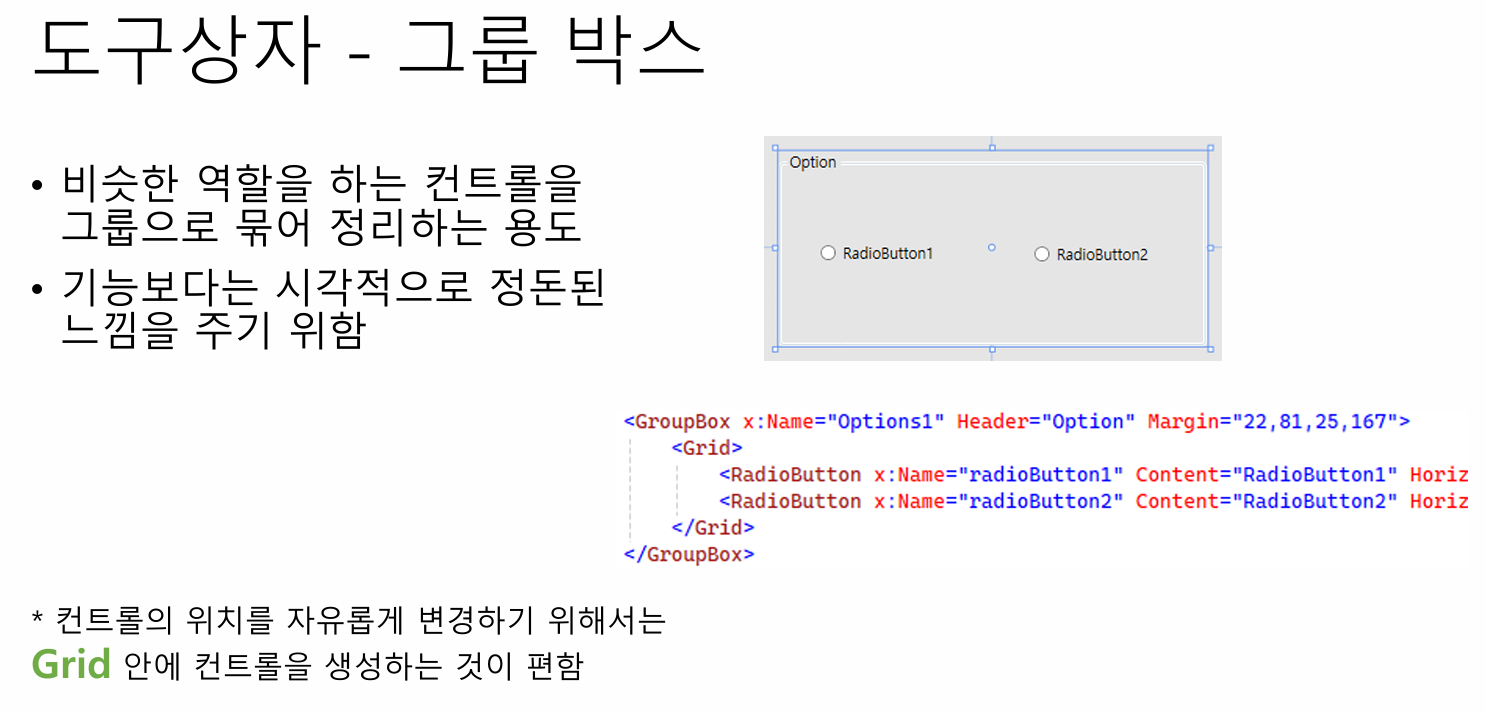This screenshot has width=1485, height=713.
Task: Click the closing </GroupBox> tag
Action: coord(689,553)
